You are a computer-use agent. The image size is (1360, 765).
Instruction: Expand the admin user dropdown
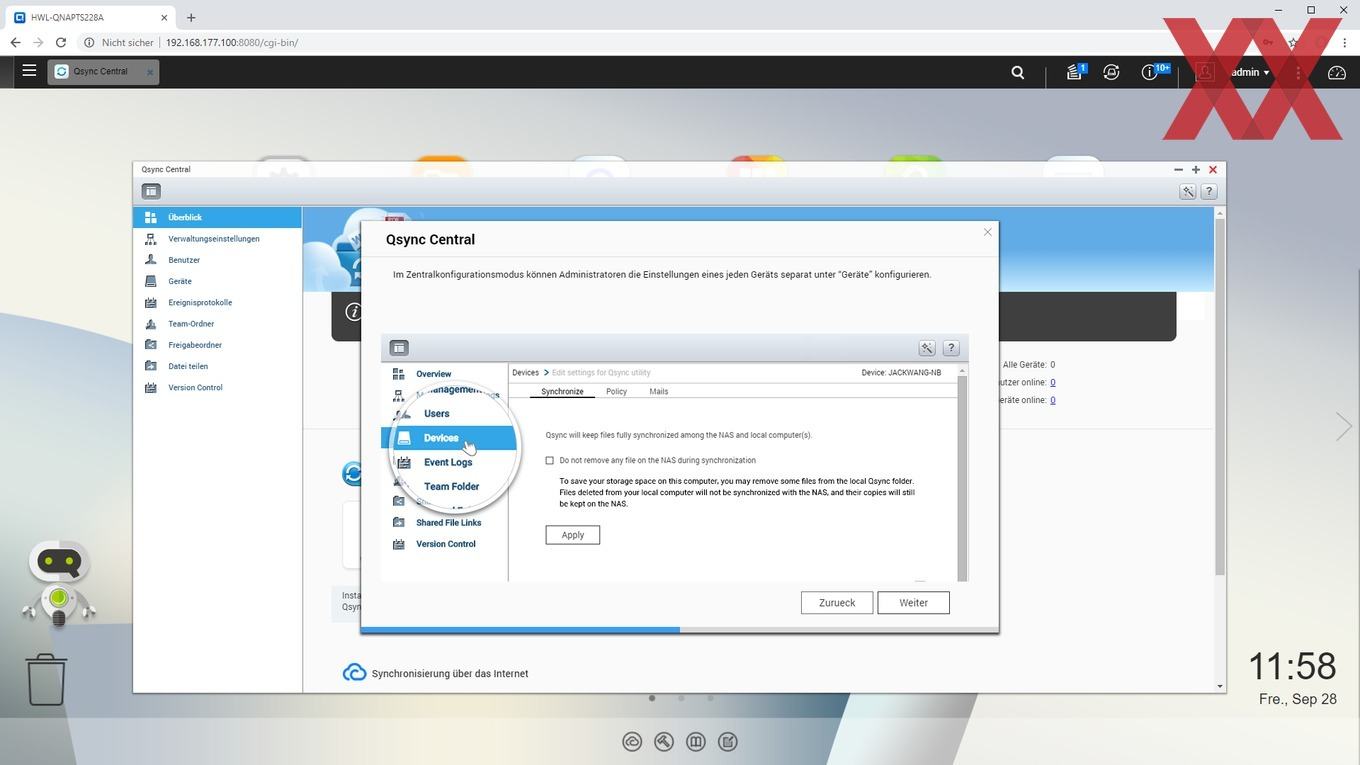[1250, 72]
